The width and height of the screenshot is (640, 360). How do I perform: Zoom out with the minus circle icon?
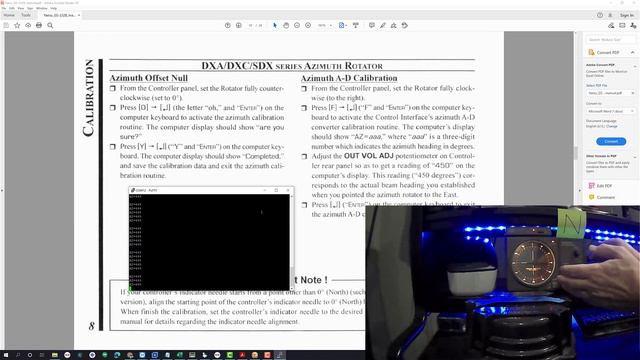pos(297,25)
